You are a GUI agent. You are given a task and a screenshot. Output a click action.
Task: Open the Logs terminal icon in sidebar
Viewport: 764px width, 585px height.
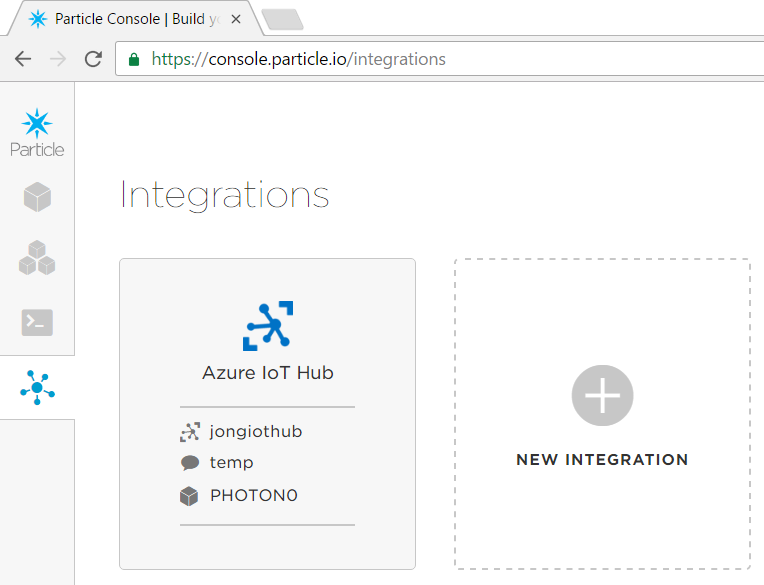click(37, 322)
